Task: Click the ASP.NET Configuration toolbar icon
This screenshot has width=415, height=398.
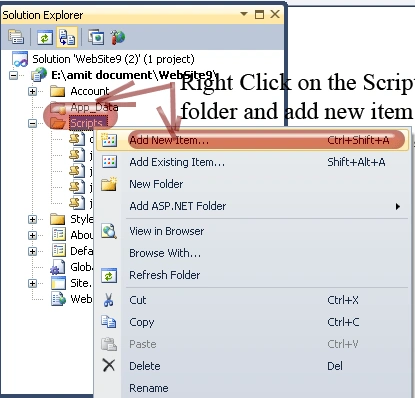Action: pos(118,37)
